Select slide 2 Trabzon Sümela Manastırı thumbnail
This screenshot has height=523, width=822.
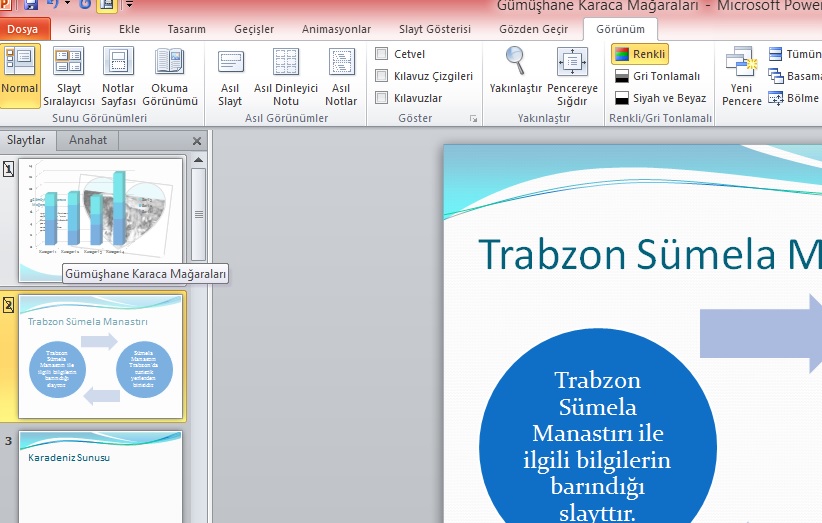101,356
